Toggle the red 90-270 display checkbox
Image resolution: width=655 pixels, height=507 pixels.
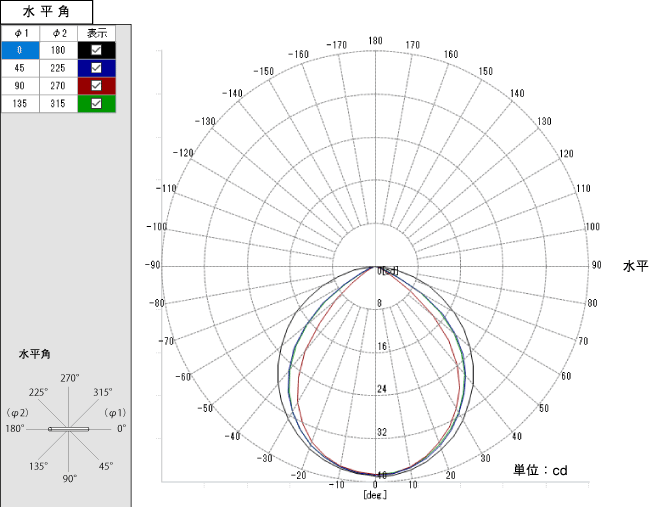click(x=96, y=86)
